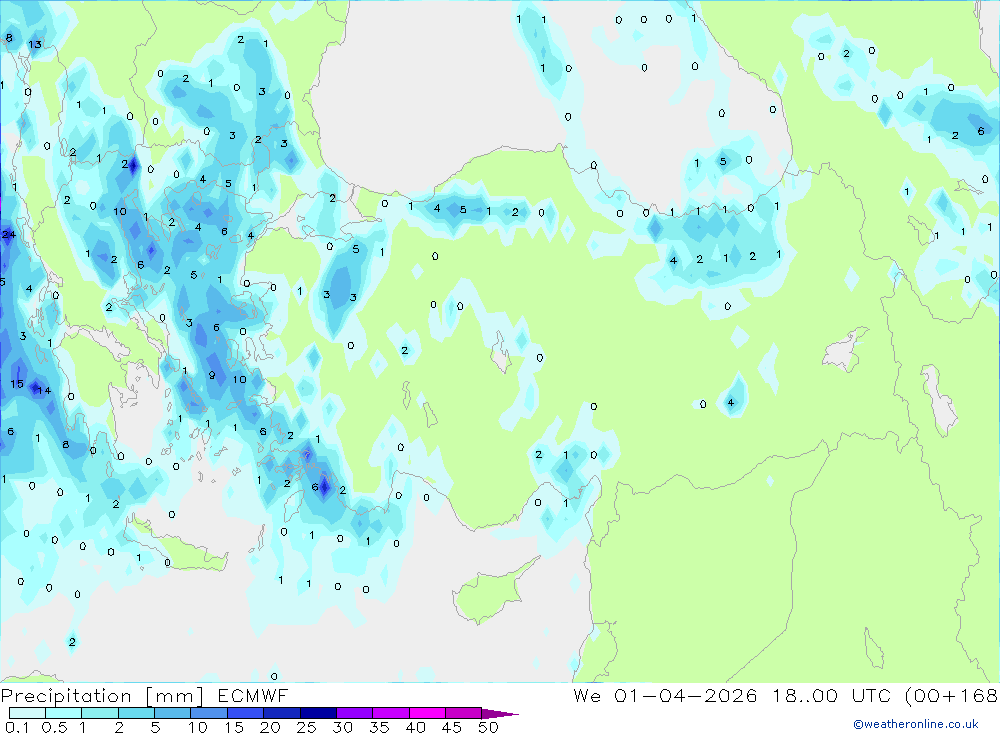Image resolution: width=1000 pixels, height=733 pixels.
Task: Click the legend label '20'
Action: coord(270,727)
